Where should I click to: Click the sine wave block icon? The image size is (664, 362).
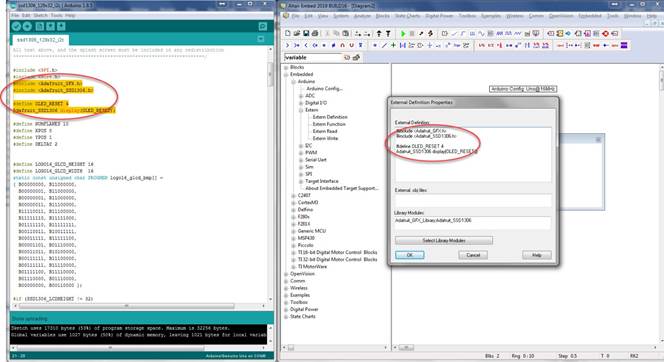[481, 33]
